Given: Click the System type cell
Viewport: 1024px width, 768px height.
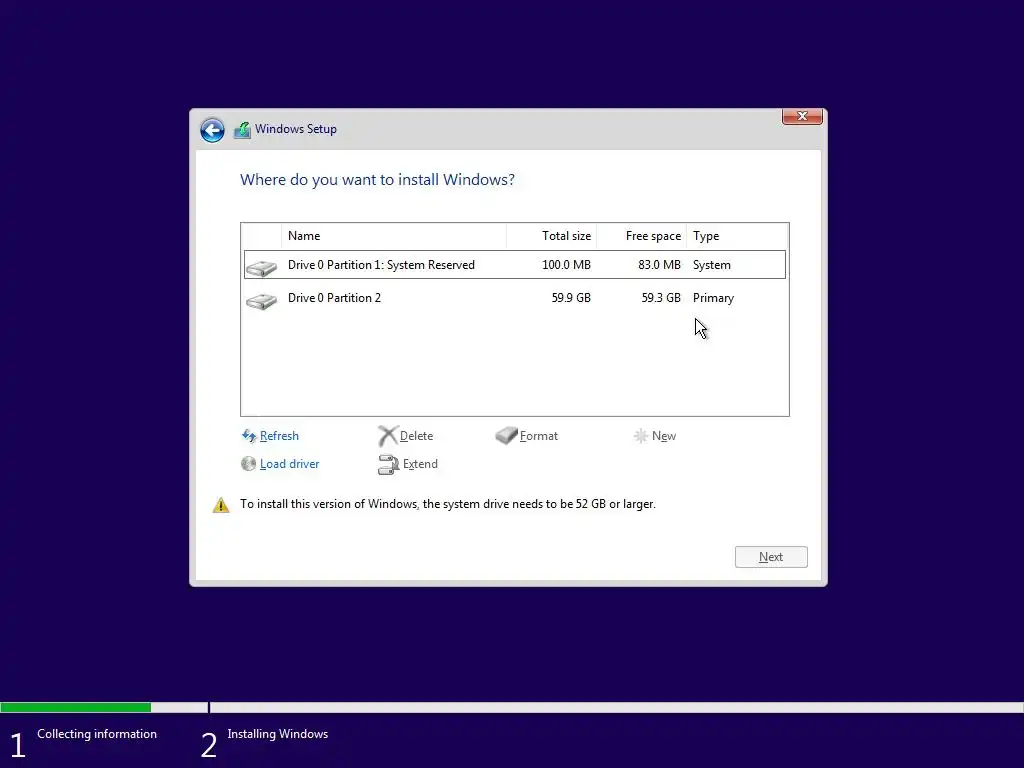Looking at the screenshot, I should 712,264.
